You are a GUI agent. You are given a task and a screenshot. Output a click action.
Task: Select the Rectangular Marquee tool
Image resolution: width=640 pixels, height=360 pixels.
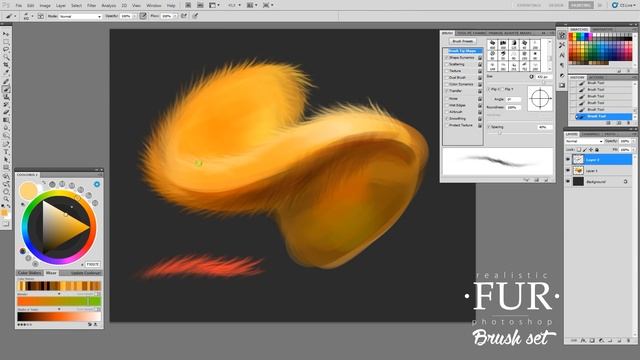click(6, 42)
